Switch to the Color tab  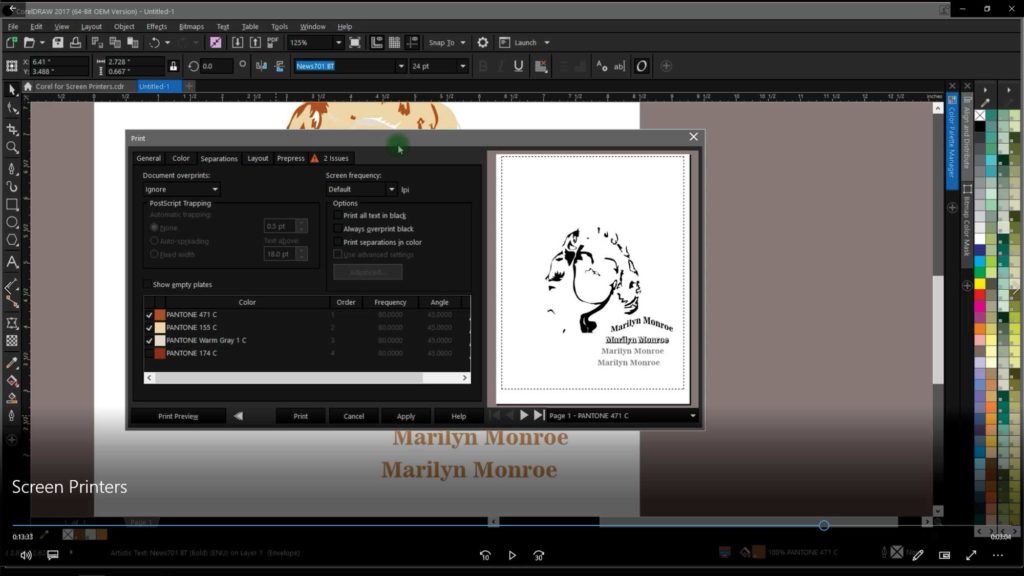(181, 158)
